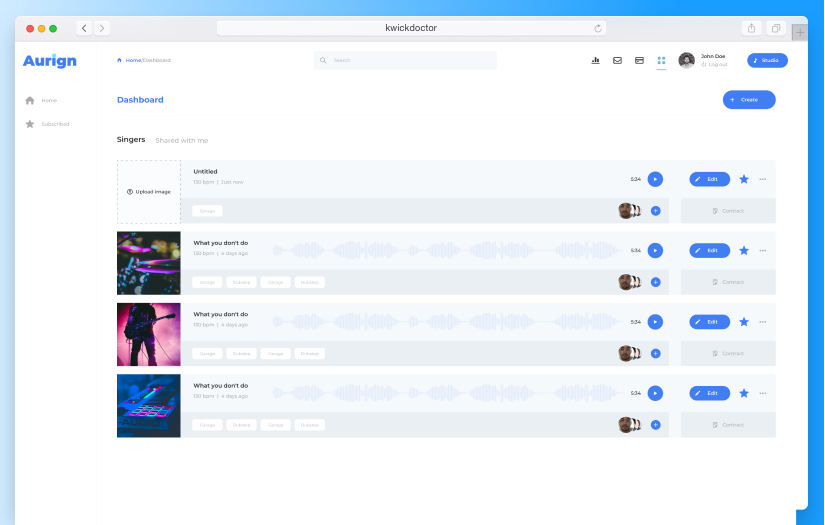
Task: Click the Dashboard heading
Action: coord(140,100)
